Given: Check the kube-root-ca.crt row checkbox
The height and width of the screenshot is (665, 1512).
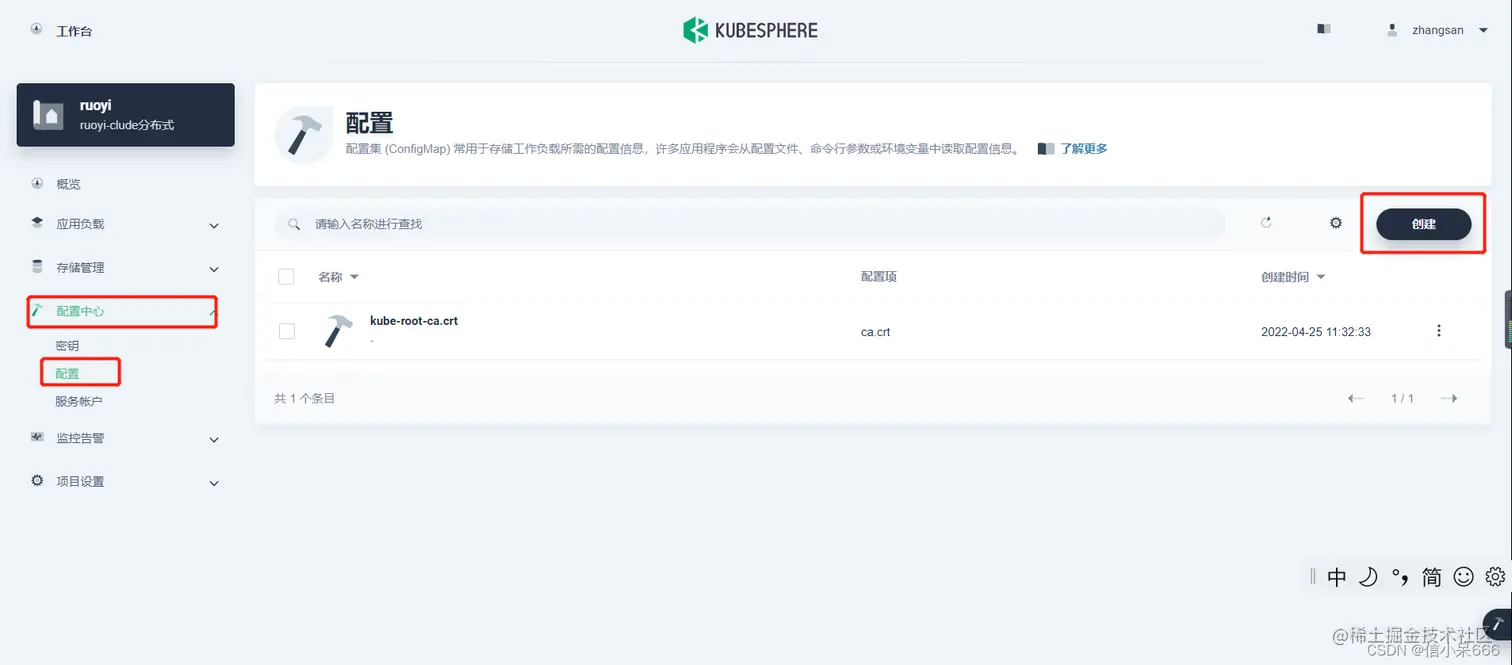Looking at the screenshot, I should pyautogui.click(x=286, y=331).
